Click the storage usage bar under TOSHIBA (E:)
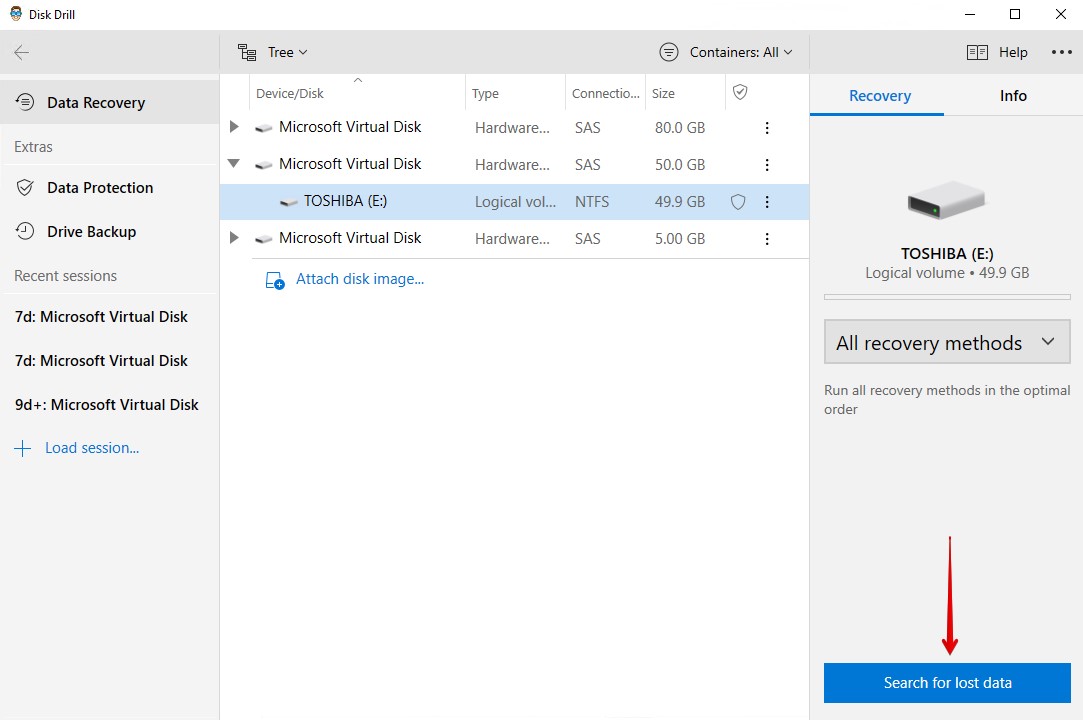This screenshot has width=1083, height=720. [x=947, y=297]
